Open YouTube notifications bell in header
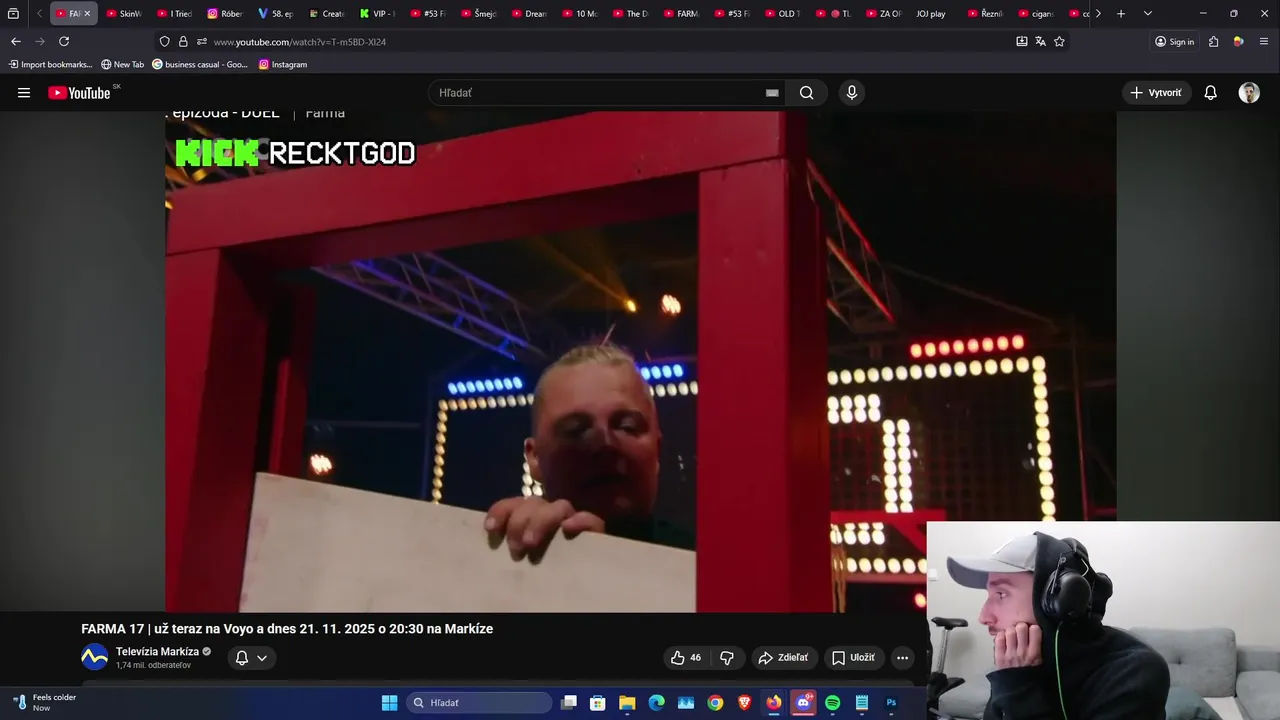Image resolution: width=1280 pixels, height=720 pixels. pos(1210,93)
